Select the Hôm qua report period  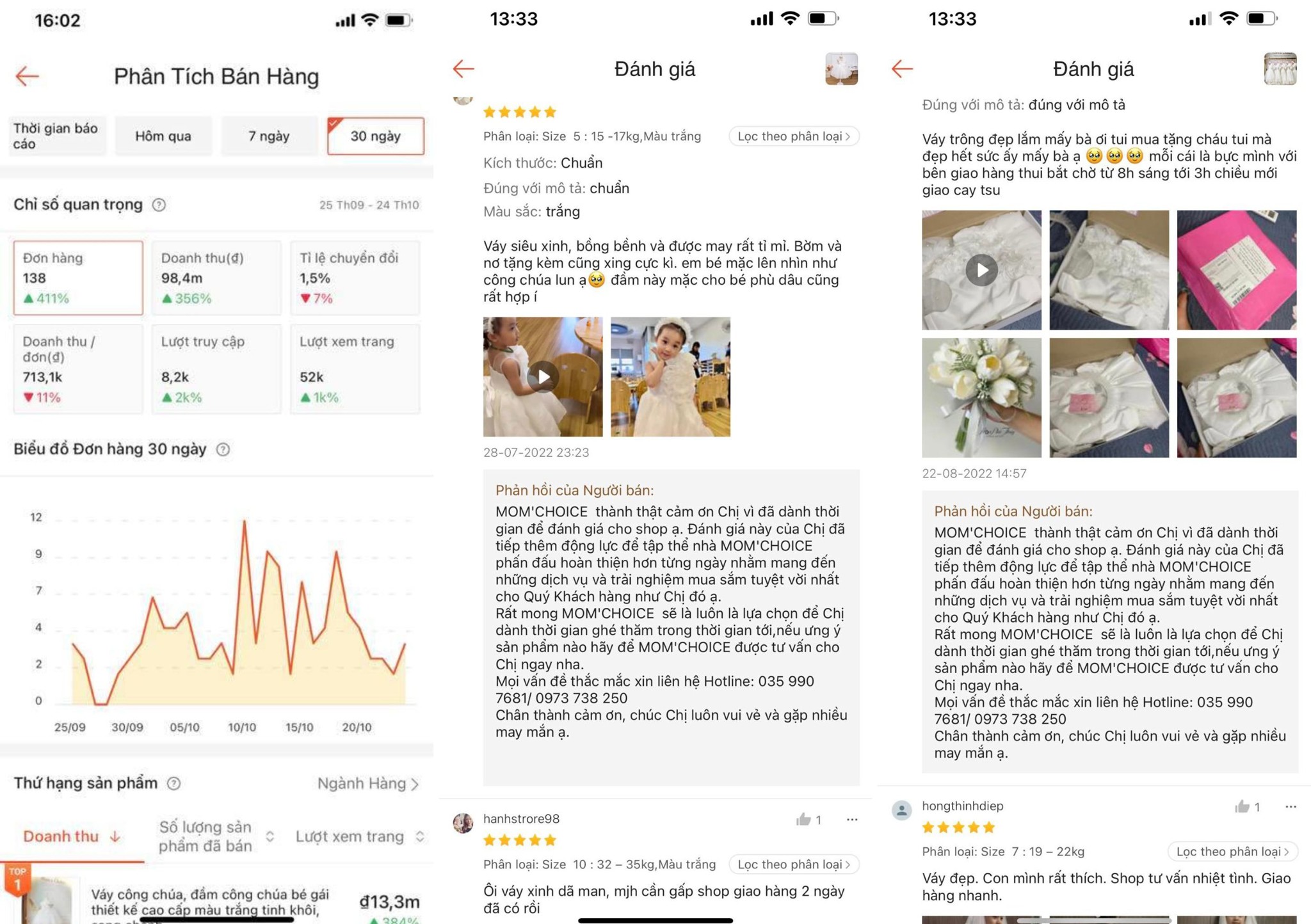(163, 136)
